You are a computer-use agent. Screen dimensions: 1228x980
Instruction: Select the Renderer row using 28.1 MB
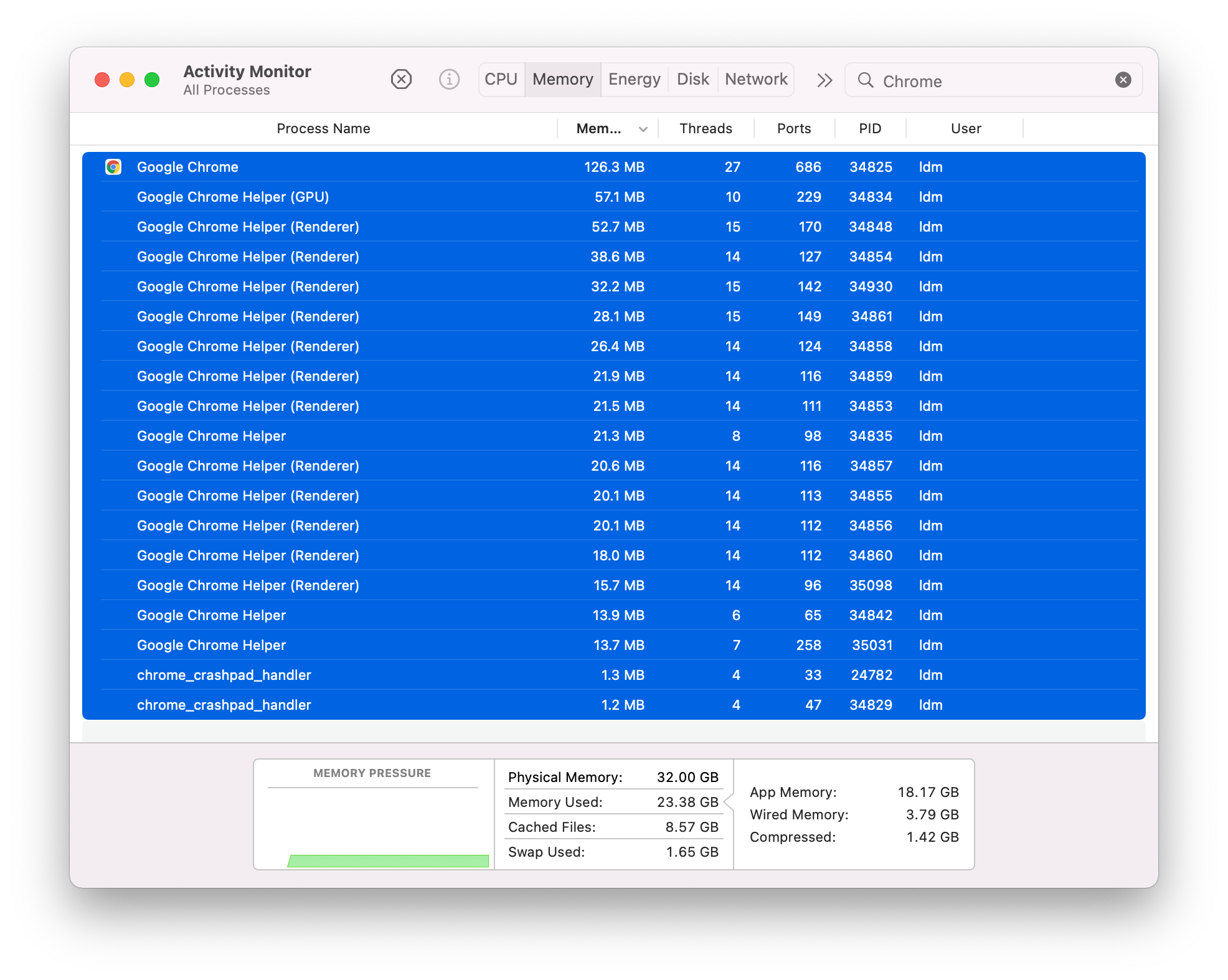tap(614, 316)
